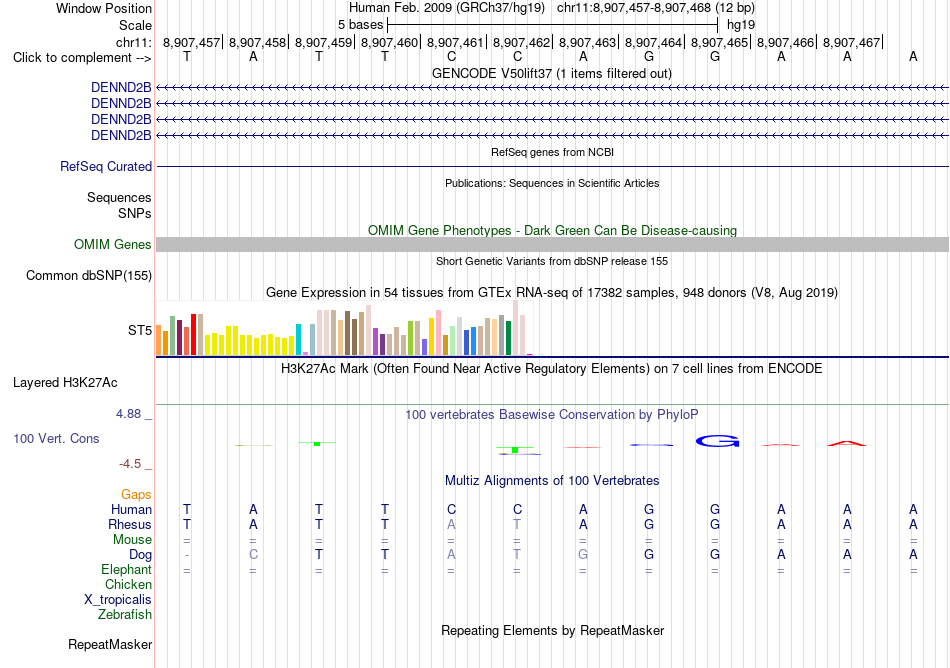Screen dimensions: 950x668
Task: Click the Rhesus alignment row label
Action: coord(130,524)
